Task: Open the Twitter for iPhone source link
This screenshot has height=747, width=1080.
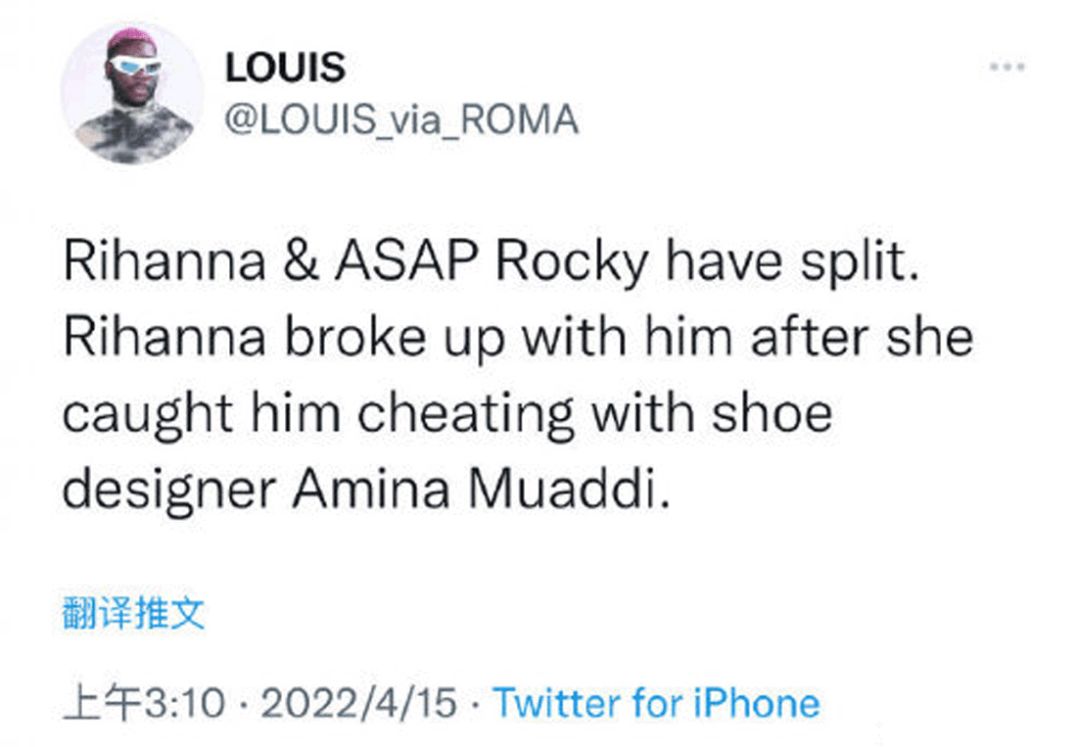Action: (657, 703)
